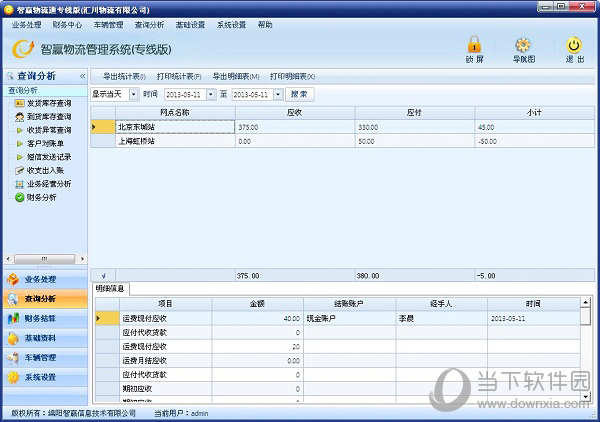Select the 运费月结应收 row

click(x=338, y=361)
